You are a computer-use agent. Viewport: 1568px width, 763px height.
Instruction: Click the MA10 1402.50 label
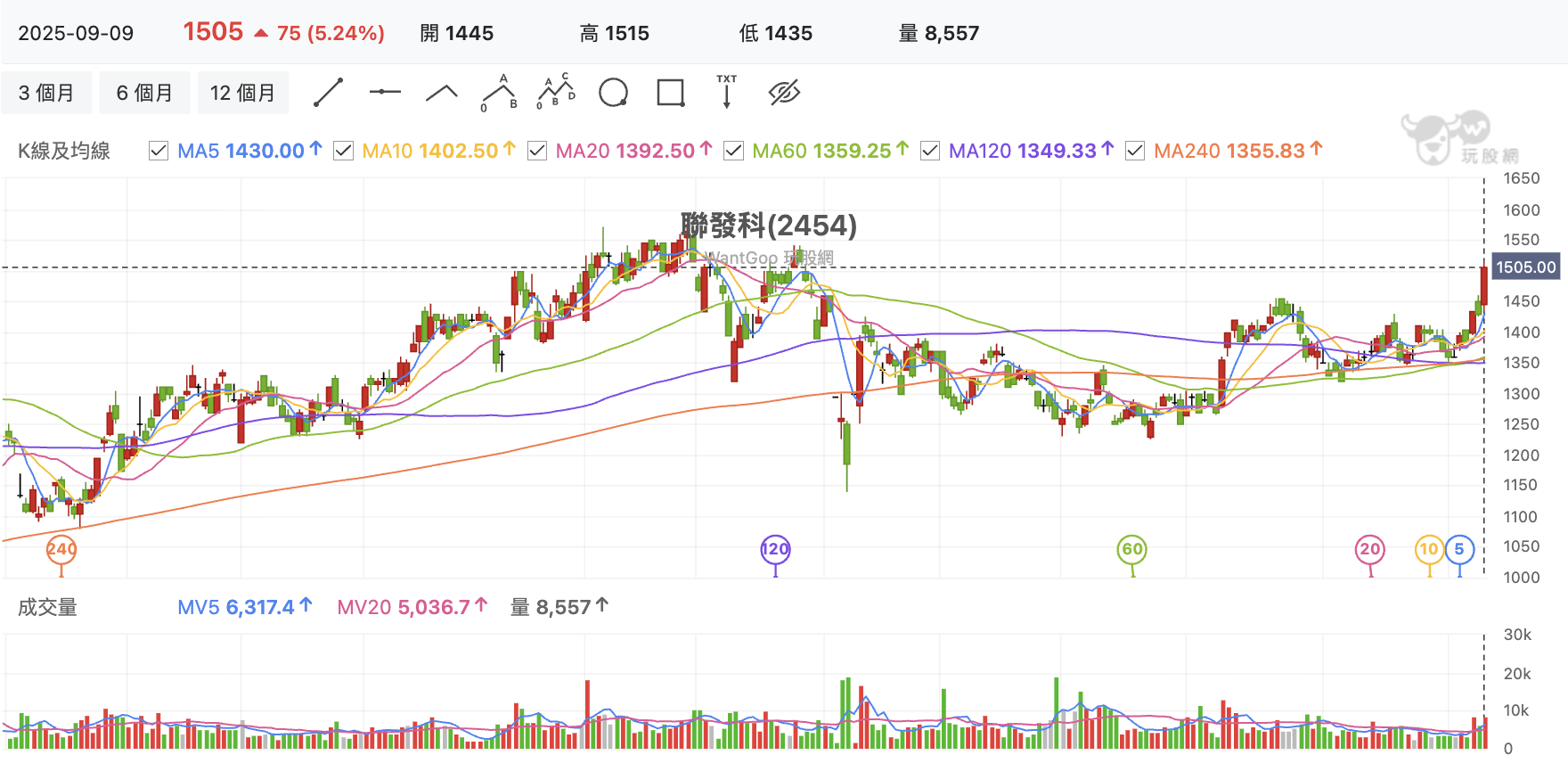438,152
